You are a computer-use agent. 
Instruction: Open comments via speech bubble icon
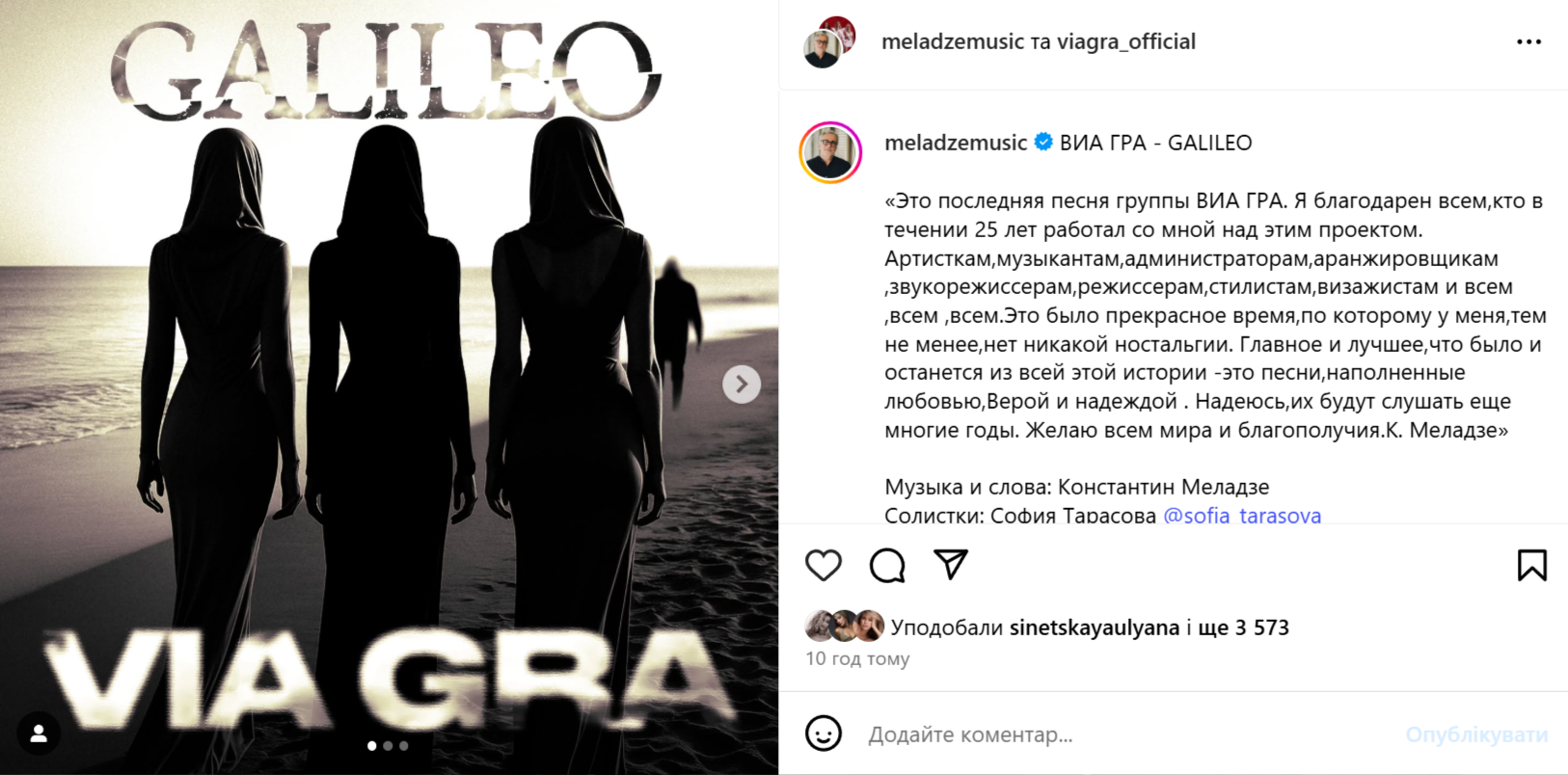click(887, 565)
